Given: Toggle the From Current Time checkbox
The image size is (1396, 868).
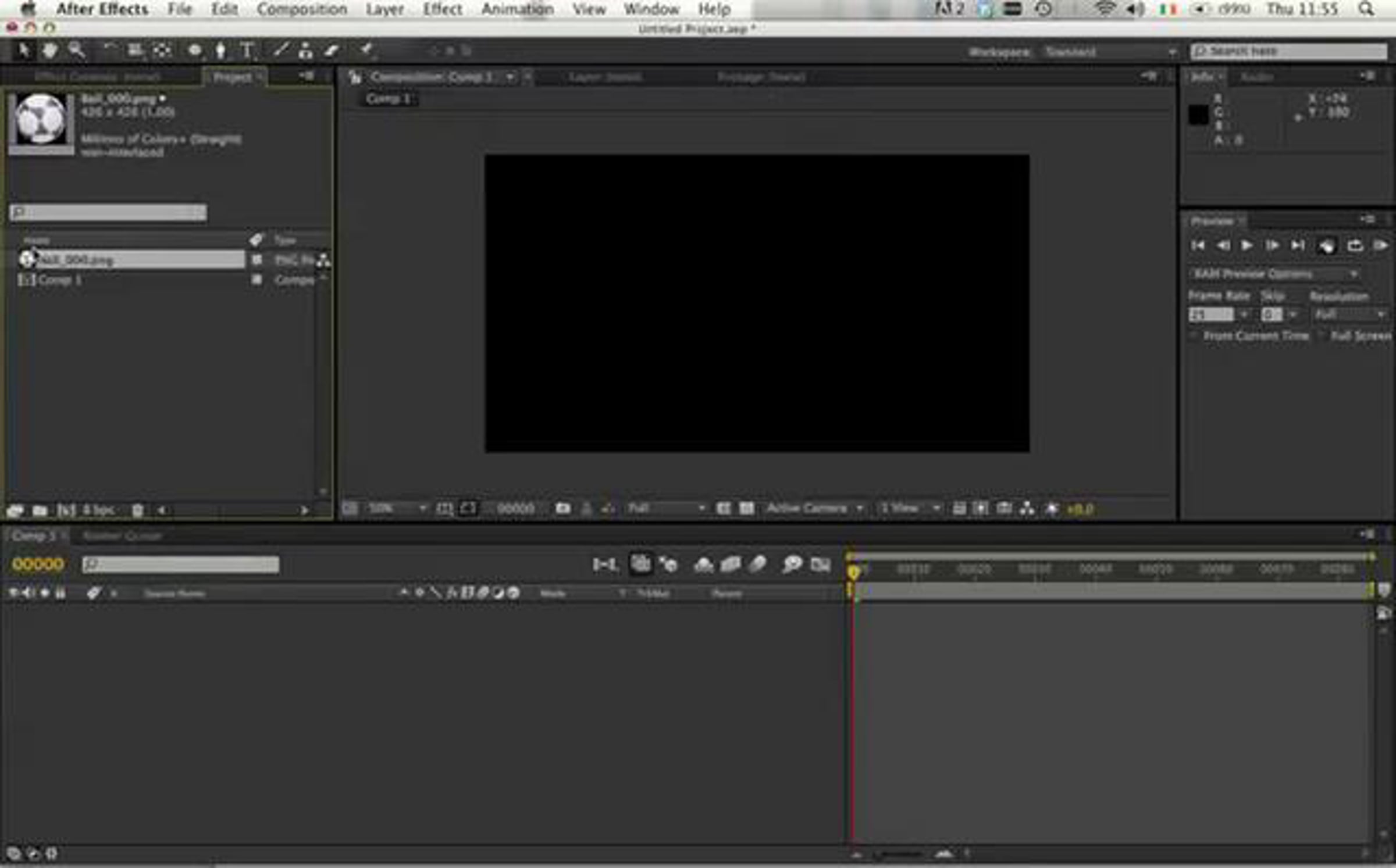Looking at the screenshot, I should point(1194,335).
